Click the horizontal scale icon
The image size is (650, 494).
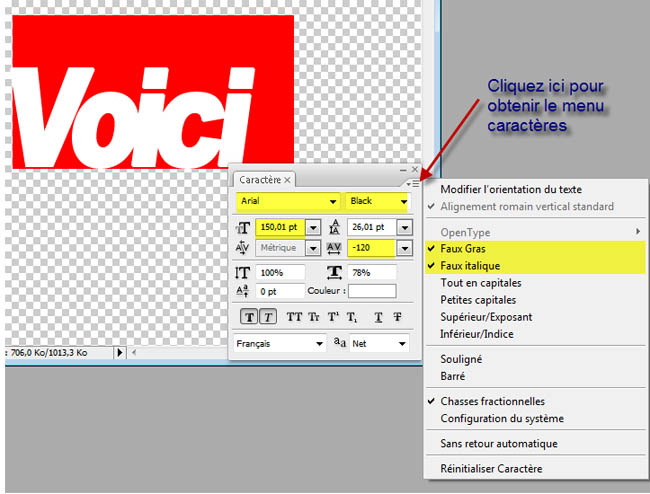coord(334,272)
